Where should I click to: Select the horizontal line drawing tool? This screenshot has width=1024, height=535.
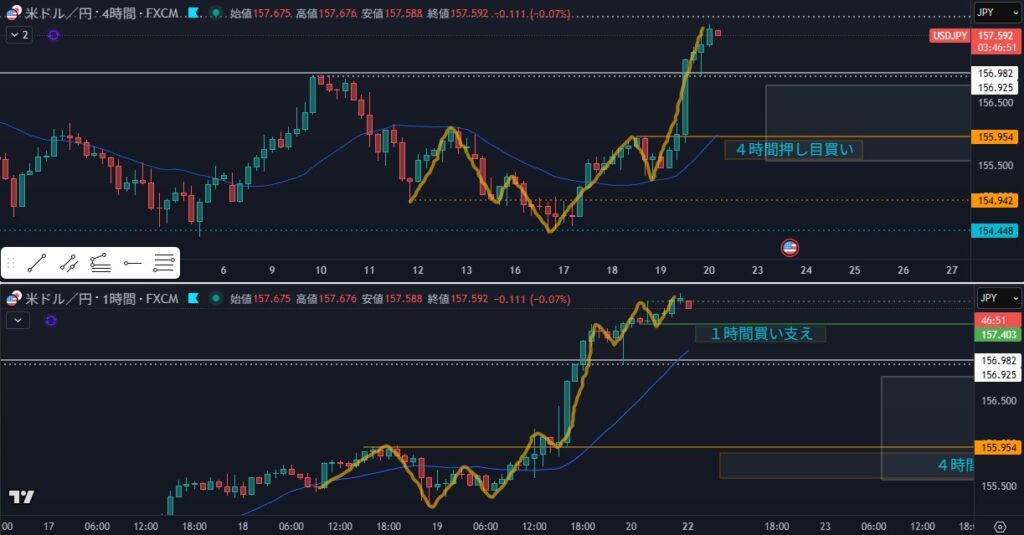pos(132,264)
